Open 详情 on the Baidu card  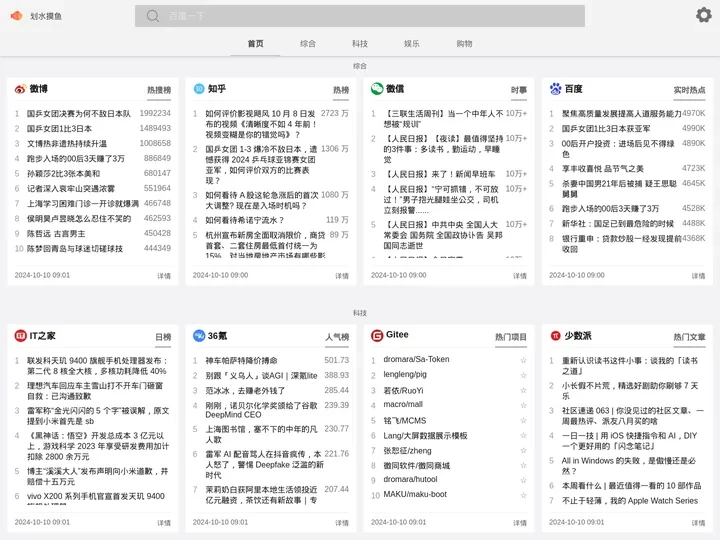pyautogui.click(x=698, y=276)
